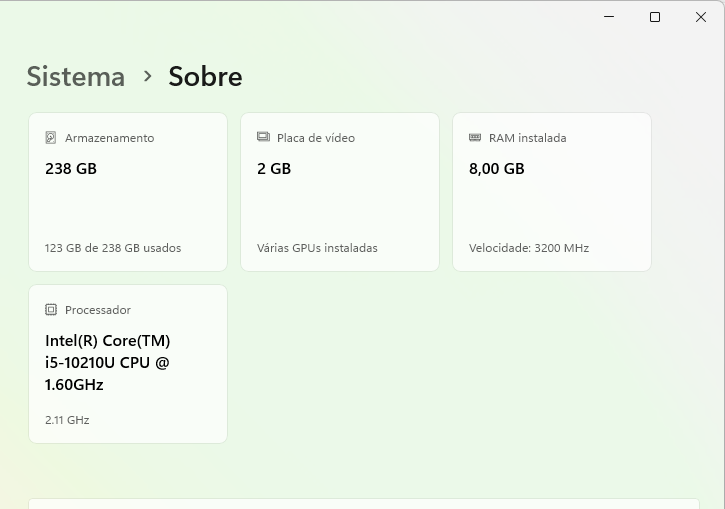725x509 pixels.
Task: Click the Placa de vídeo monitor icon
Action: coord(263,138)
